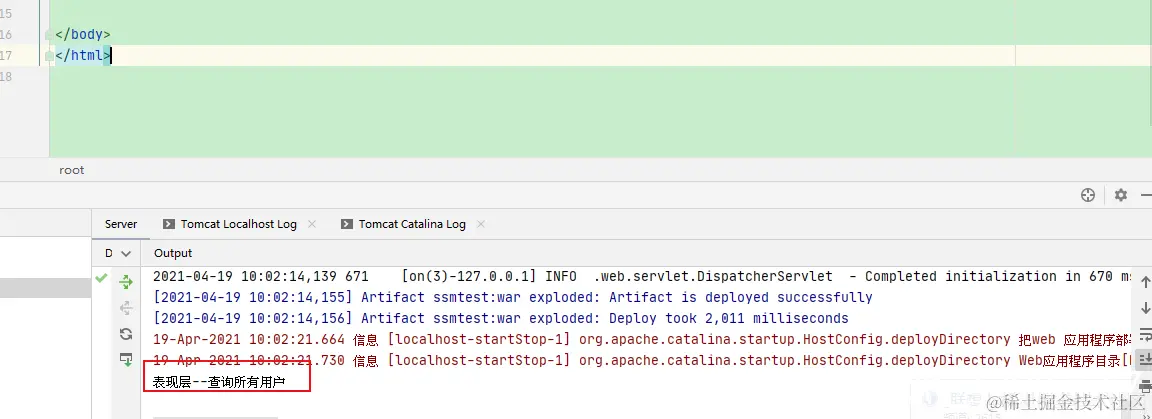Click the Up the Stack Trace arrow
Viewport: 1152px width, 419px height.
click(x=1145, y=282)
